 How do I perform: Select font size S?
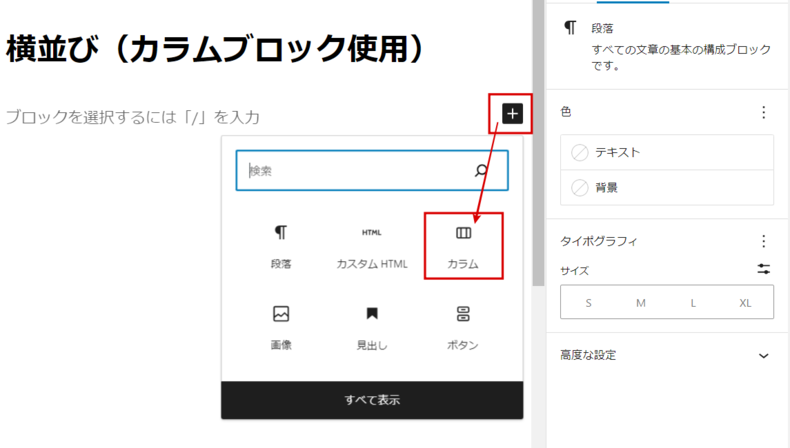588,303
